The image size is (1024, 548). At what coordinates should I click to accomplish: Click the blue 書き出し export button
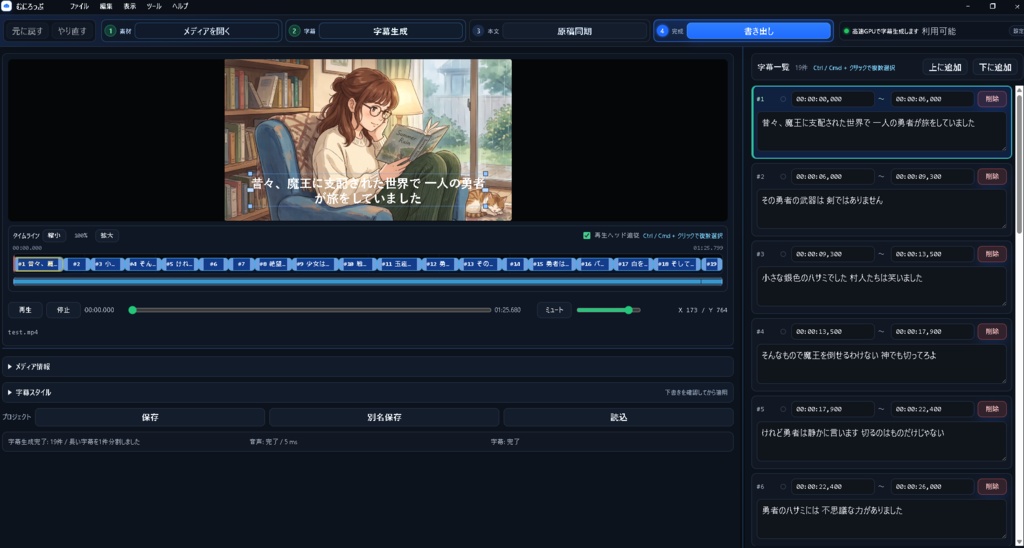point(759,31)
